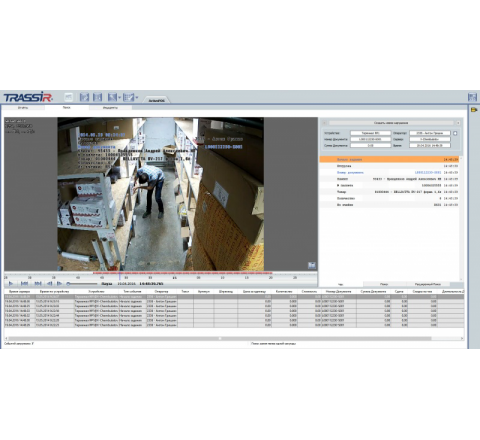
Task: Click the small icon next to Operator field
Action: click(455, 133)
